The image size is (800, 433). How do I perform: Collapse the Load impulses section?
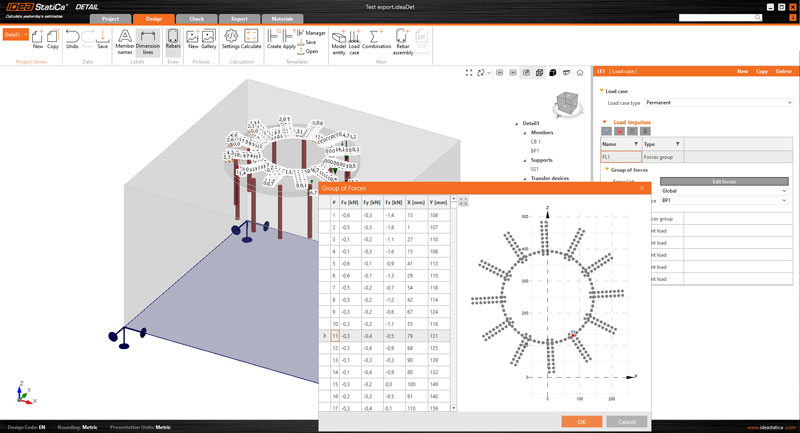603,122
